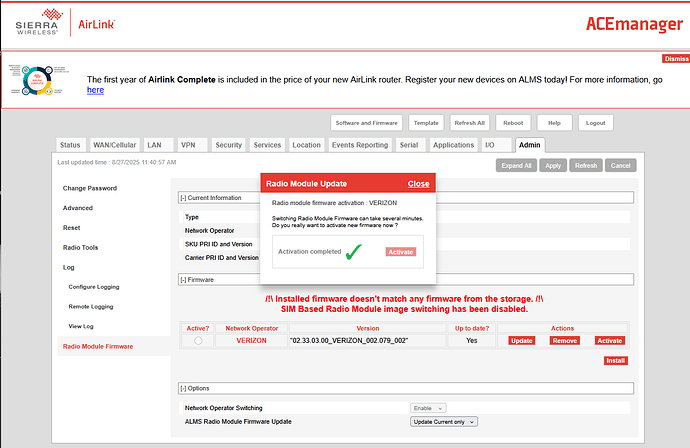
Task: Open ALMS Radio Module Firmware Update dropdown
Action: [444, 422]
